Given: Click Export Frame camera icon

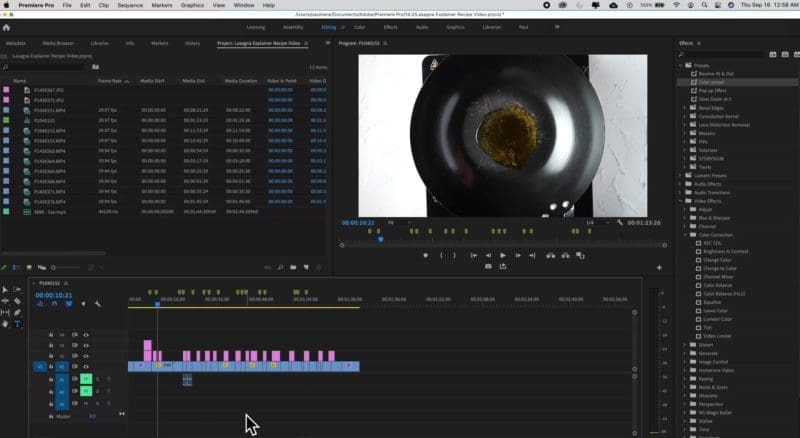Looking at the screenshot, I should click(x=488, y=266).
